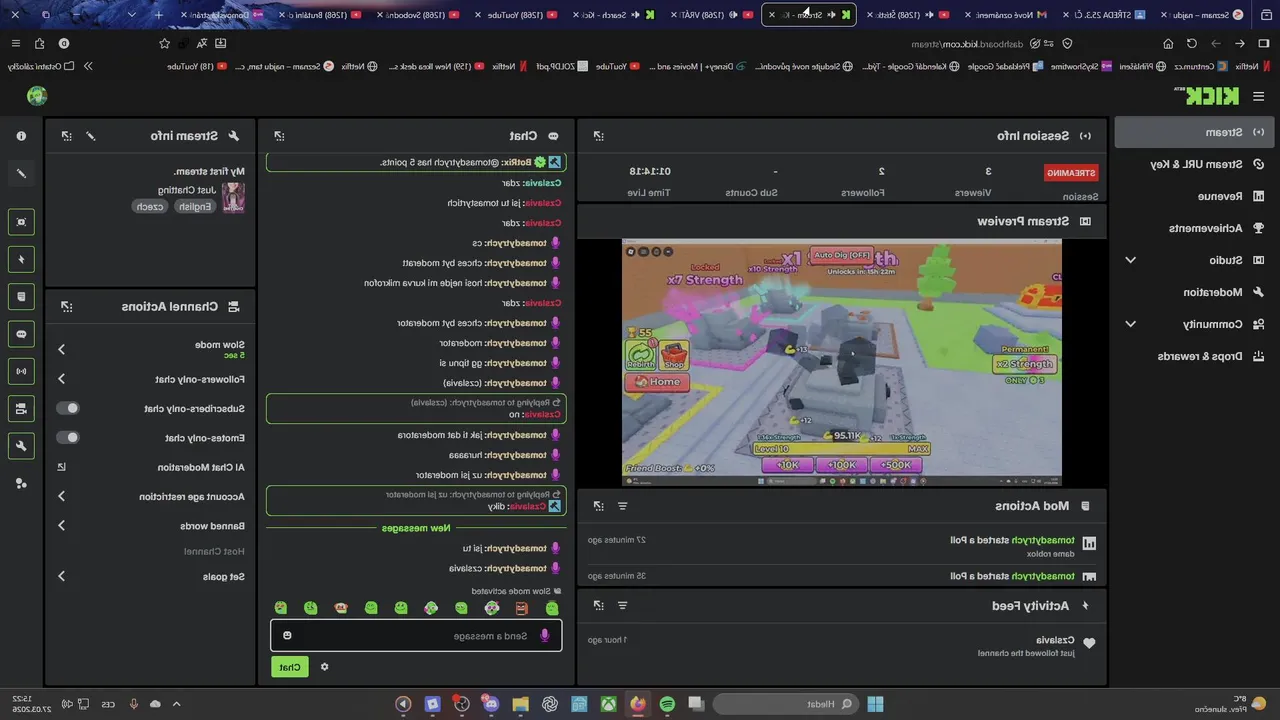
Task: Send message with the green Chat button
Action: pyautogui.click(x=289, y=667)
